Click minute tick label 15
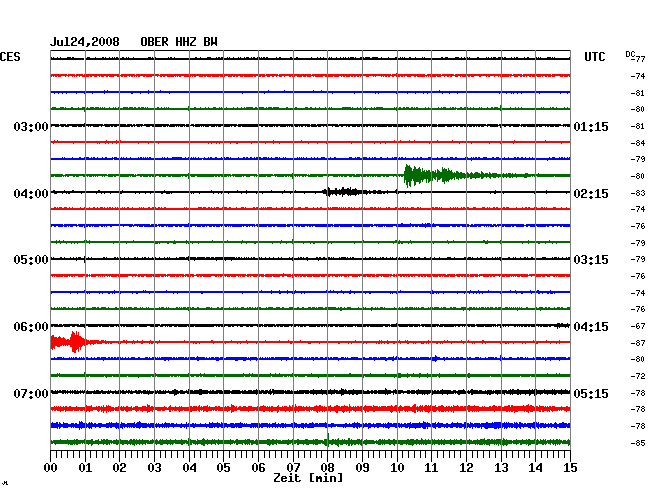 (x=570, y=467)
